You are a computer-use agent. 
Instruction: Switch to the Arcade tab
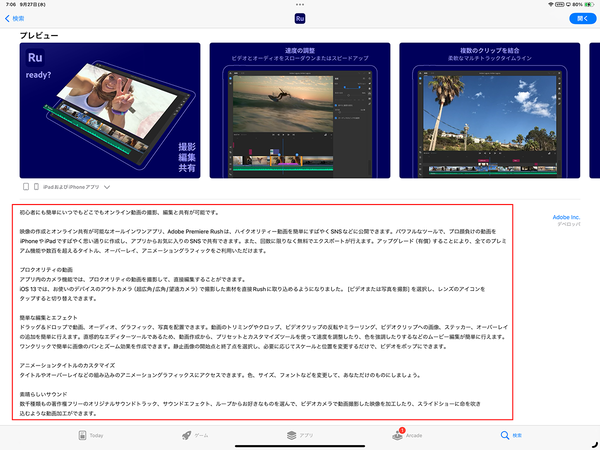[407, 435]
